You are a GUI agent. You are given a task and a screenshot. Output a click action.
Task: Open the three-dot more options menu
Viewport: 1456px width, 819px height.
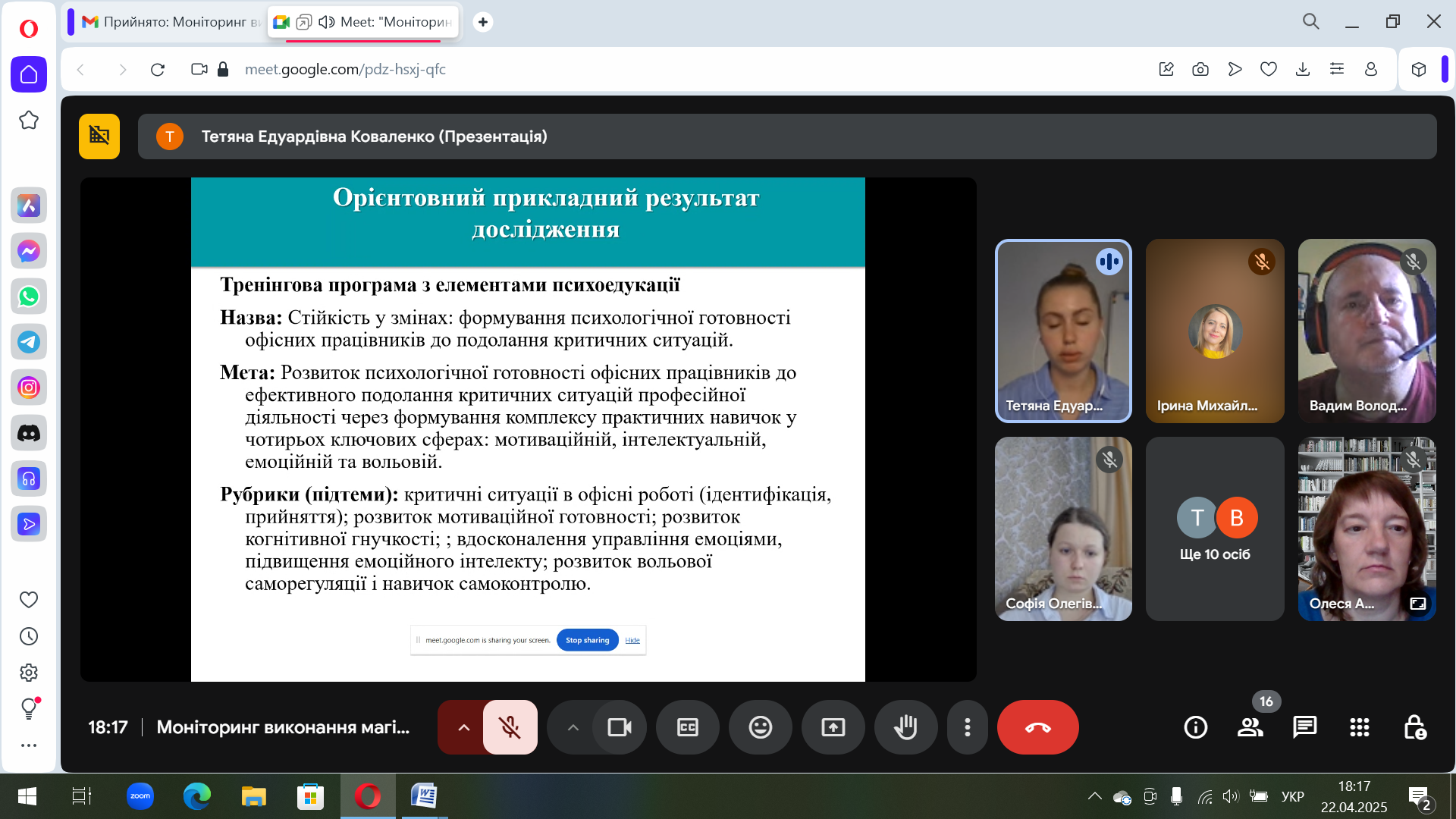point(967,726)
